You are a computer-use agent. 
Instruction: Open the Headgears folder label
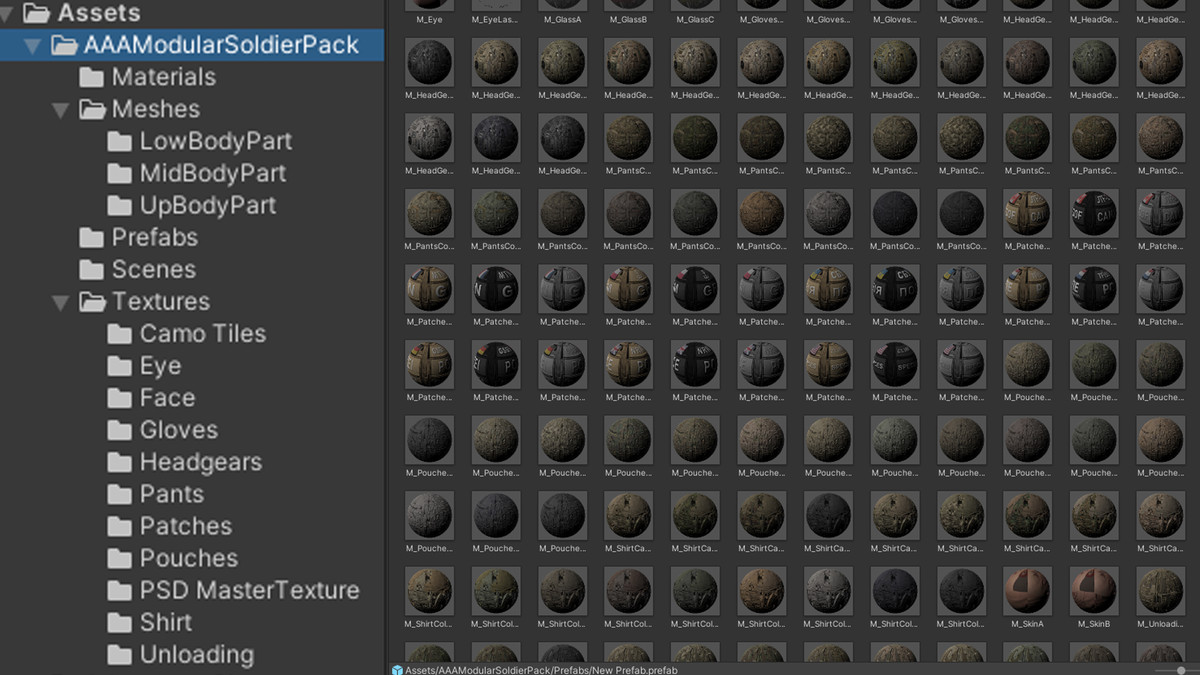click(x=201, y=462)
